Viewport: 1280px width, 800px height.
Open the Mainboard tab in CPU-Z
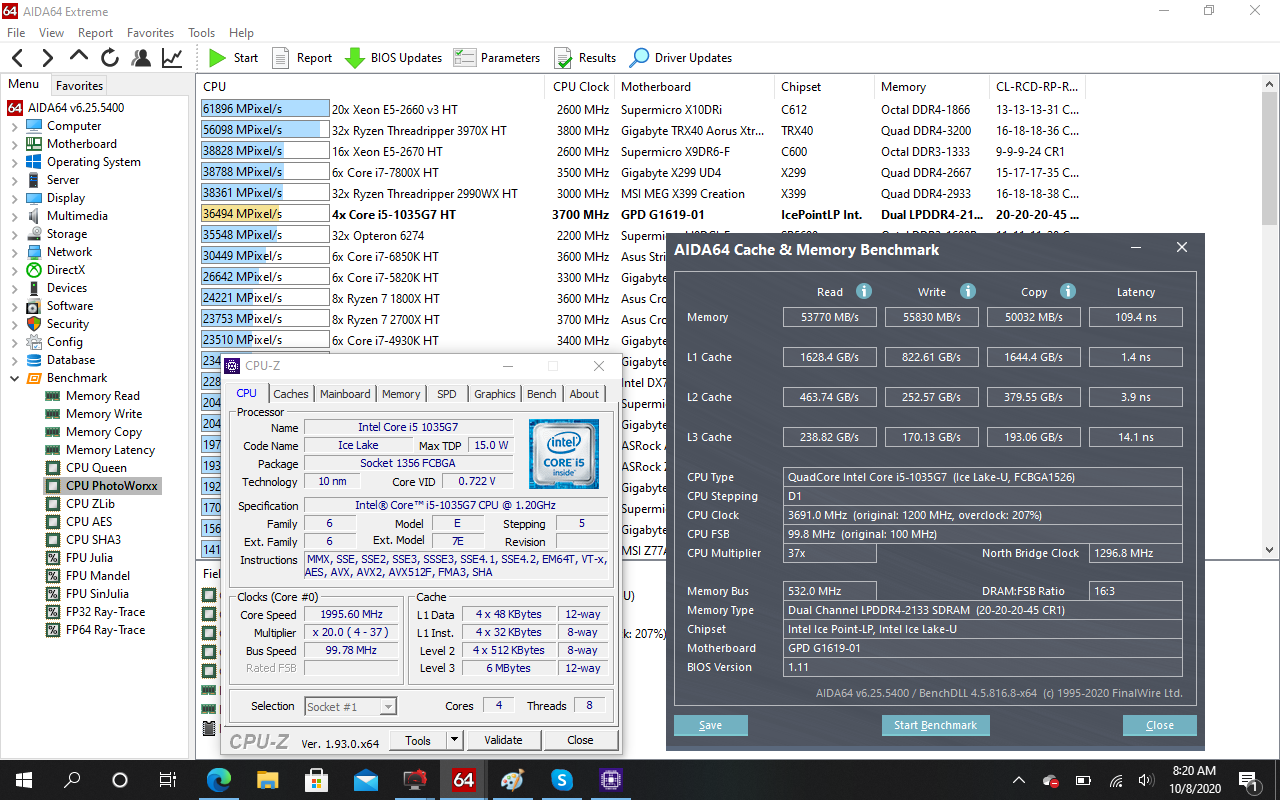coord(345,394)
